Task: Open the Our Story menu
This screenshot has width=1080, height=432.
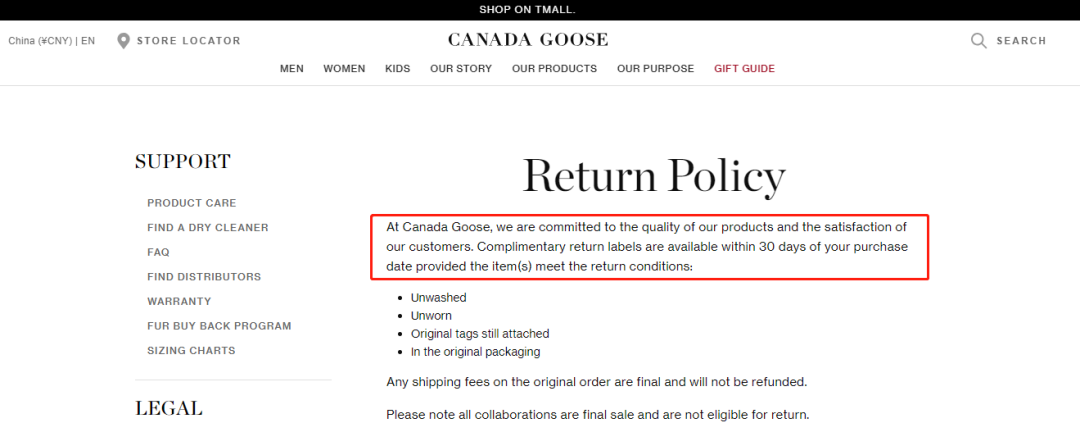Action: pyautogui.click(x=461, y=69)
